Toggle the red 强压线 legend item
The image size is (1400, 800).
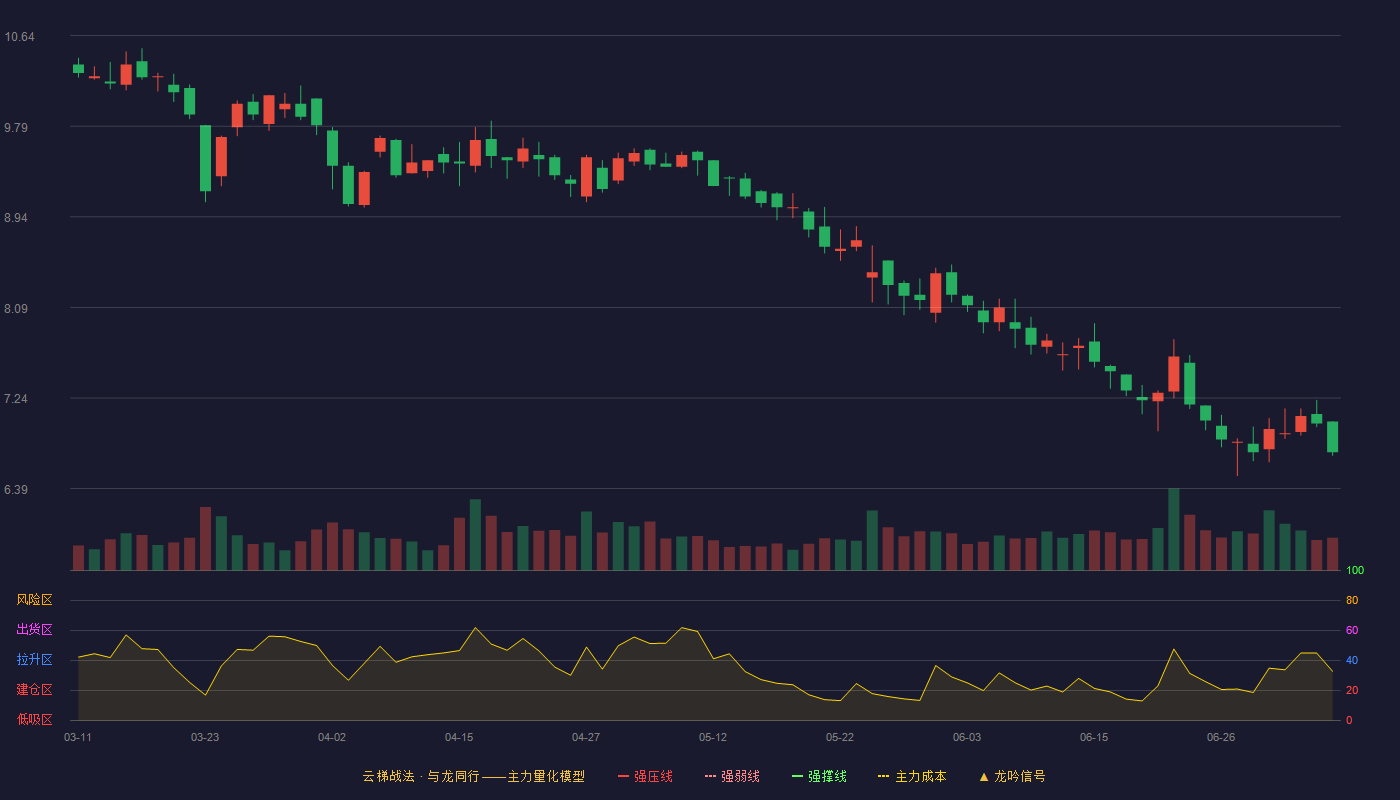pyautogui.click(x=645, y=776)
